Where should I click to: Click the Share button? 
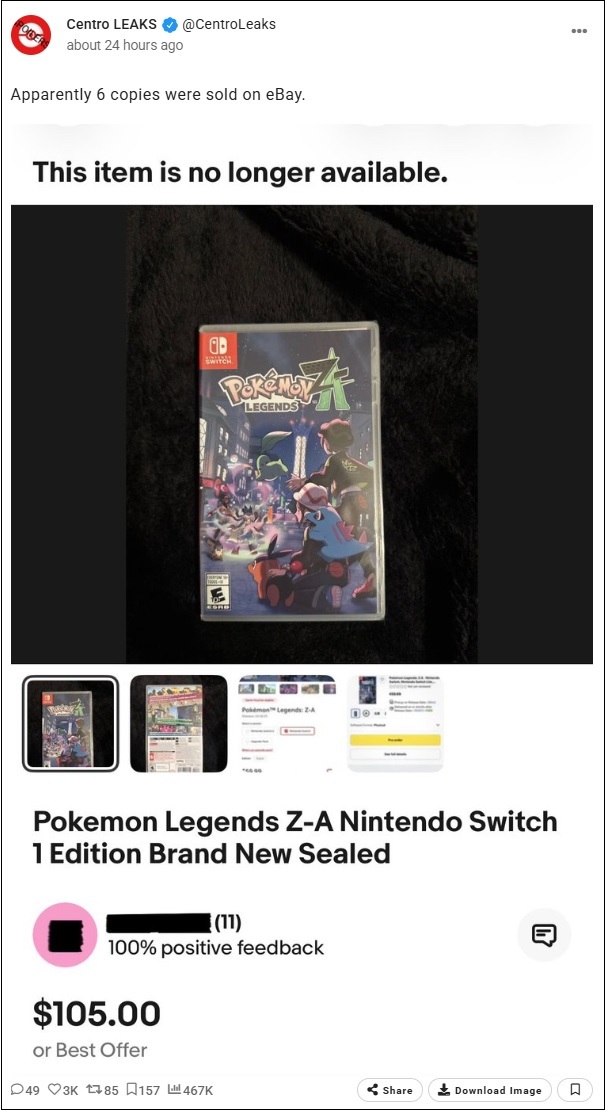pyautogui.click(x=390, y=1090)
